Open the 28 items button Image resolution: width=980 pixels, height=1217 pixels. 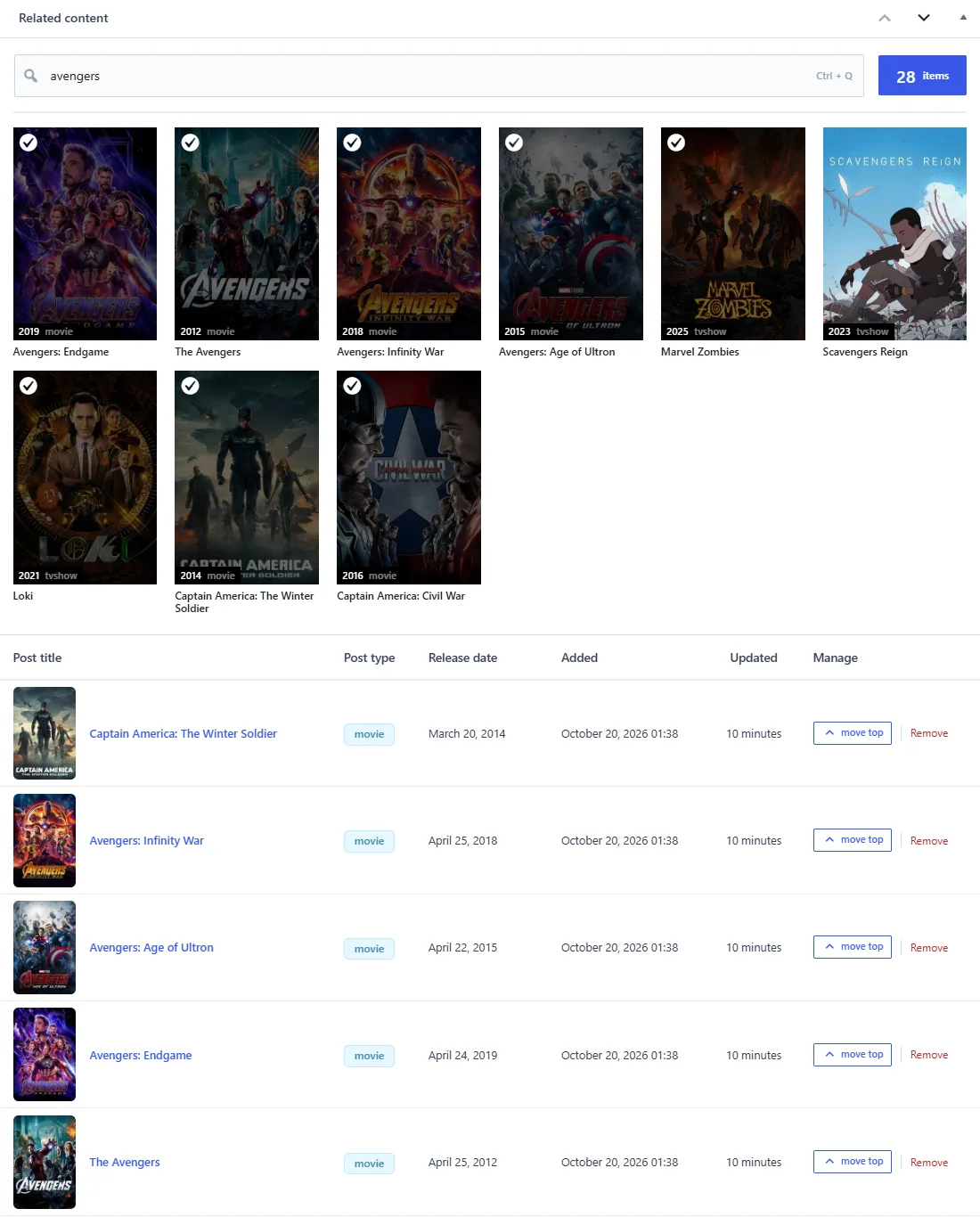[922, 76]
